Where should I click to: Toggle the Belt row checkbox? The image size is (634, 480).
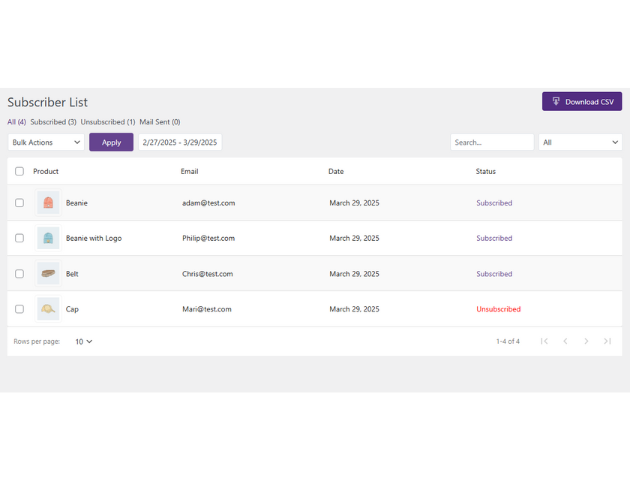coord(19,274)
